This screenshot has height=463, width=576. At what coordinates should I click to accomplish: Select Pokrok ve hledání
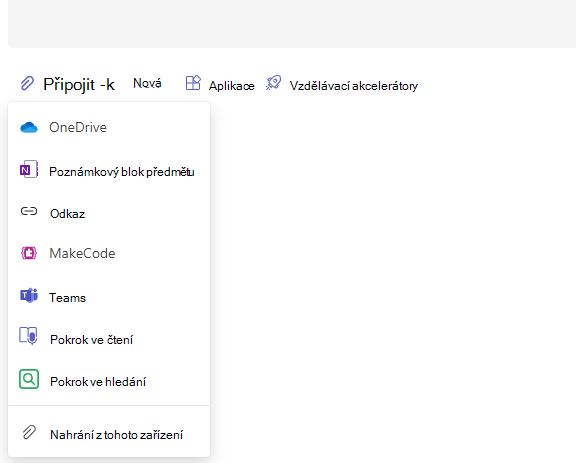tap(109, 381)
